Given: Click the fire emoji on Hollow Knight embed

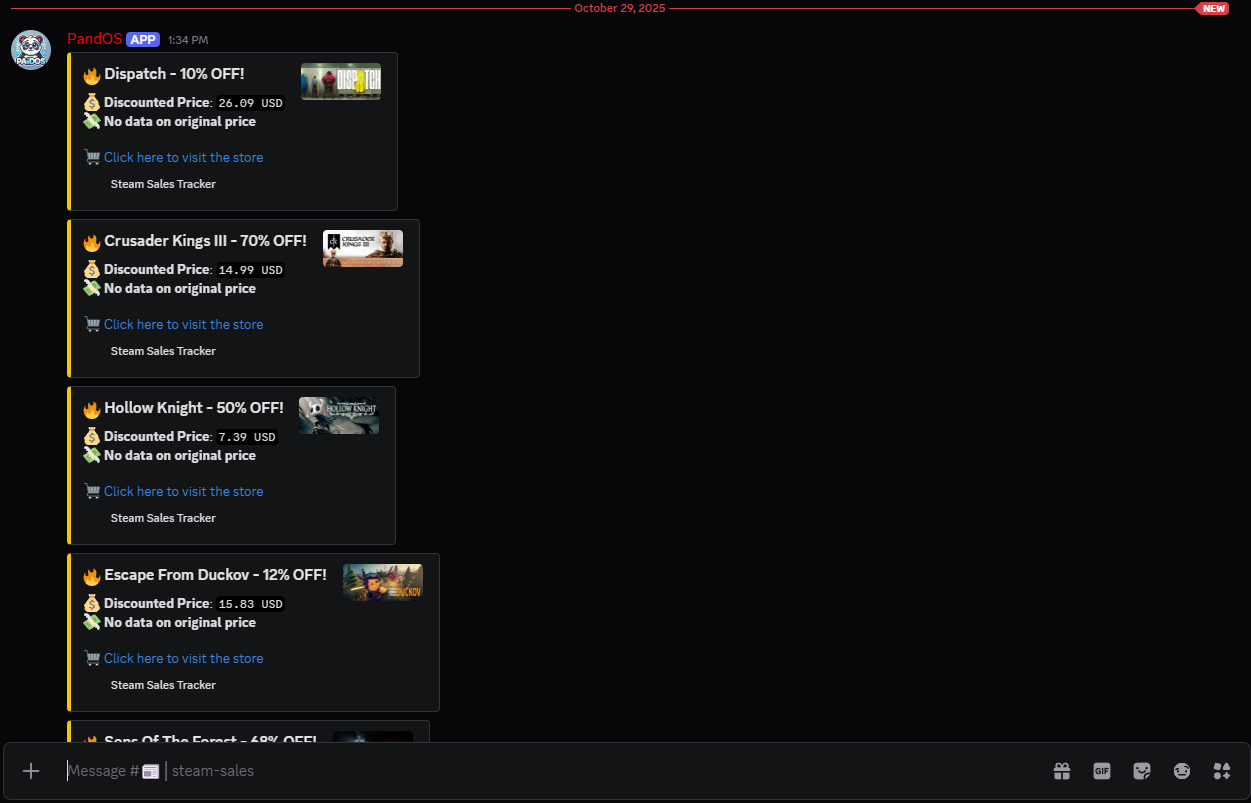Looking at the screenshot, I should (92, 408).
